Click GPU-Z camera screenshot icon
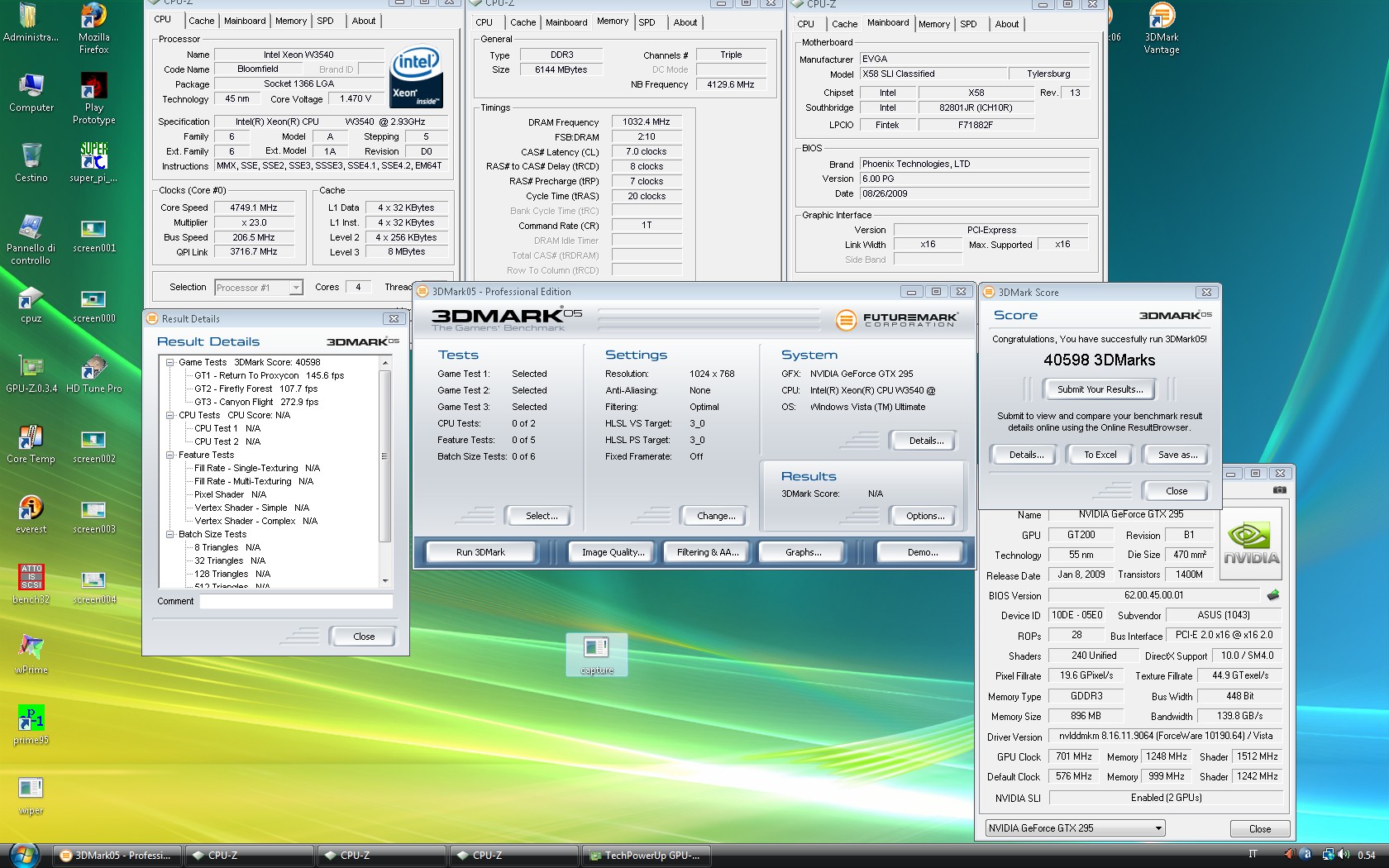The height and width of the screenshot is (868, 1389). 1279,489
